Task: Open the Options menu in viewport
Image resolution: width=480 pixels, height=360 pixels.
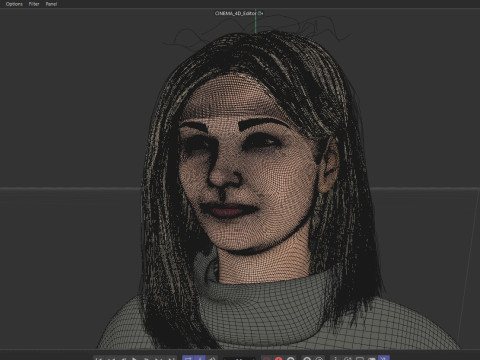Action: point(14,4)
